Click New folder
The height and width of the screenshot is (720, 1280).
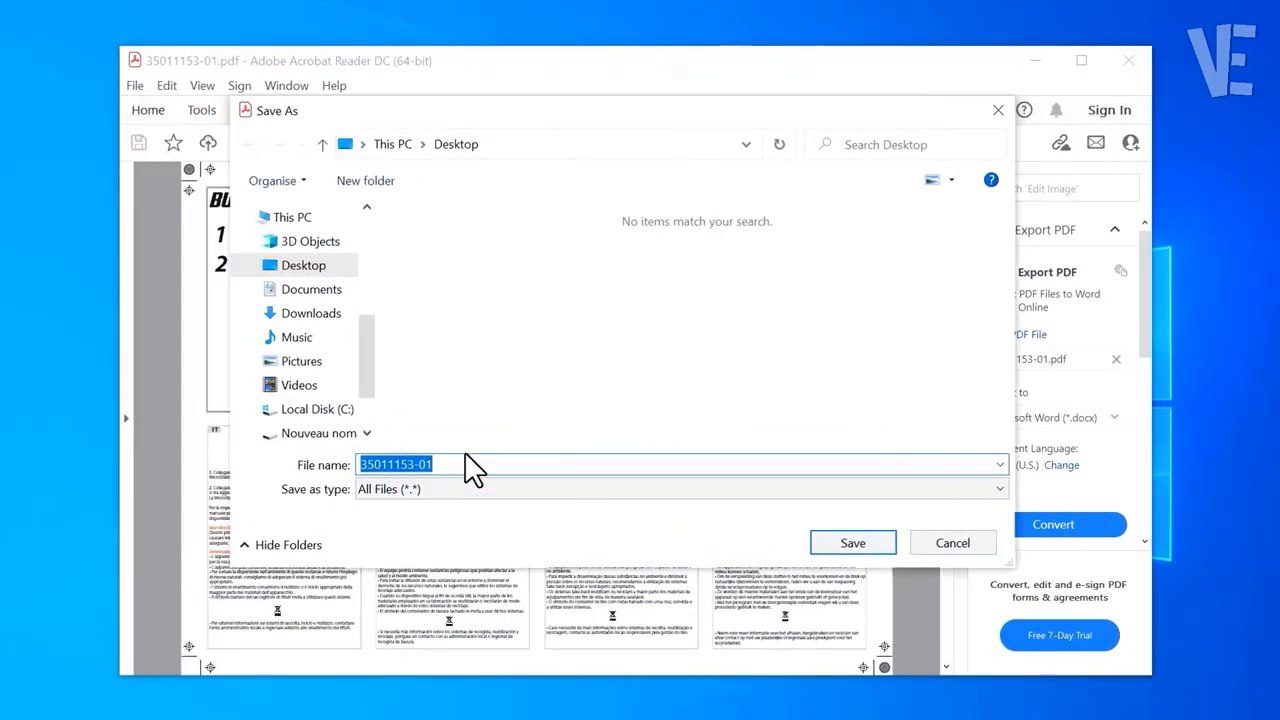pos(365,181)
